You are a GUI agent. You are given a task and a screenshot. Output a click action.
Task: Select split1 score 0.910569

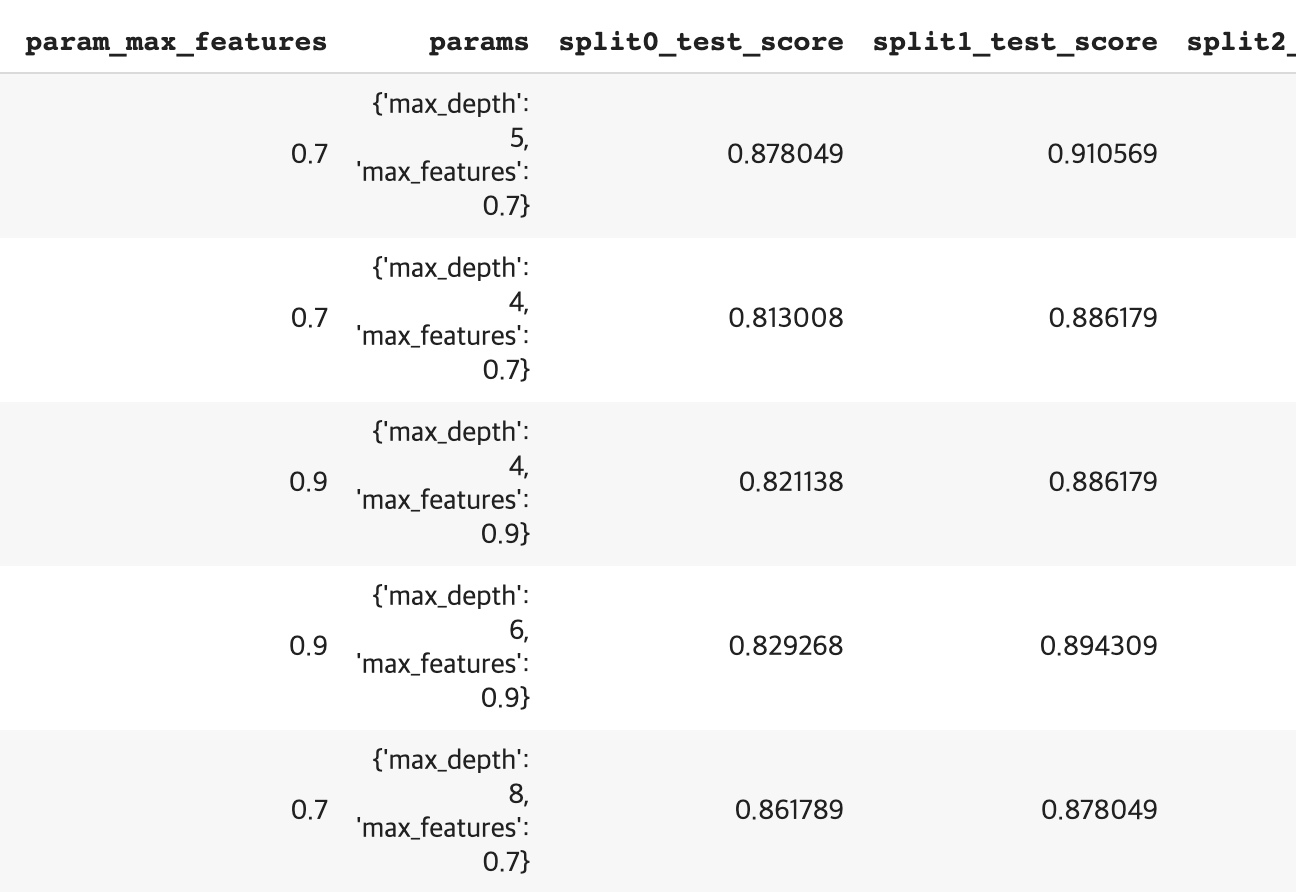click(1102, 154)
